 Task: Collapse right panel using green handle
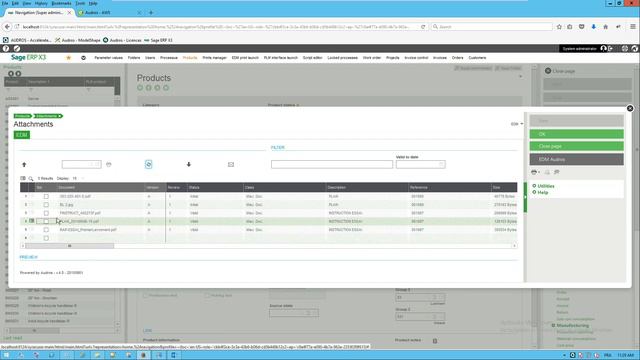pos(525,197)
